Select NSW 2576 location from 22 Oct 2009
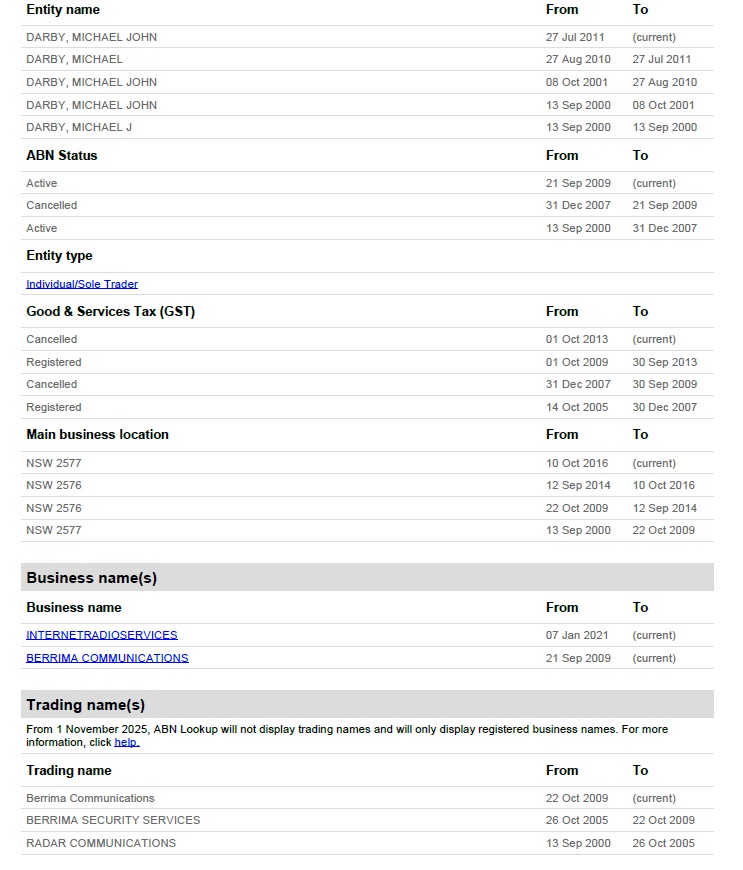This screenshot has height=870, width=743. (367, 508)
